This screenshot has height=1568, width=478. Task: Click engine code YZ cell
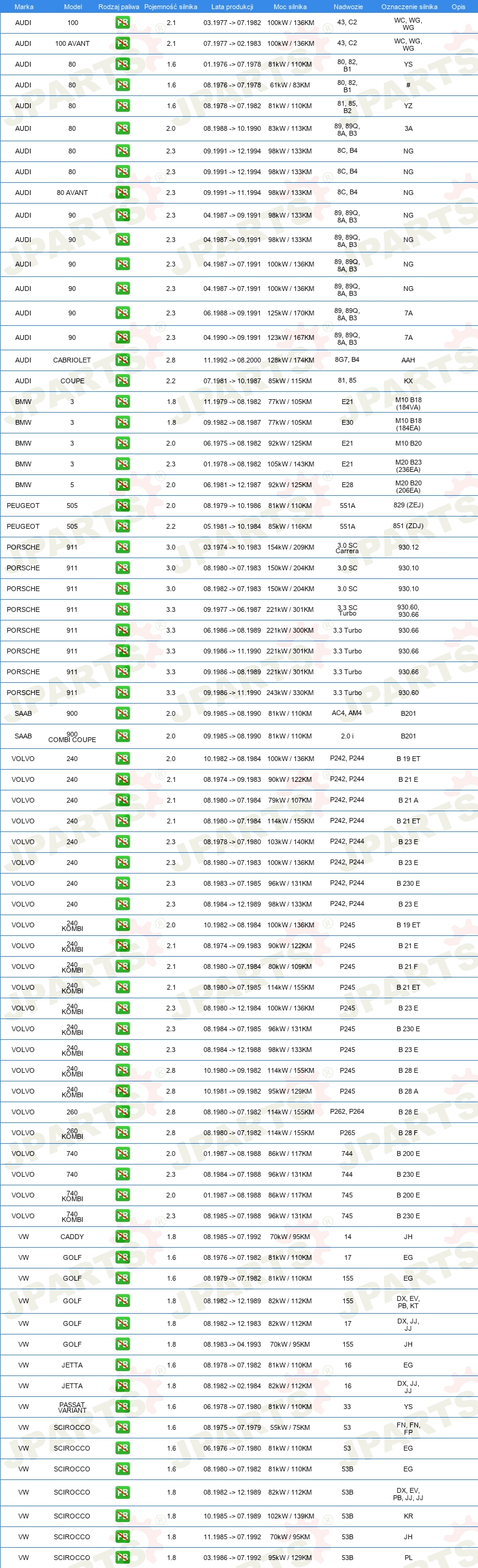point(408,106)
